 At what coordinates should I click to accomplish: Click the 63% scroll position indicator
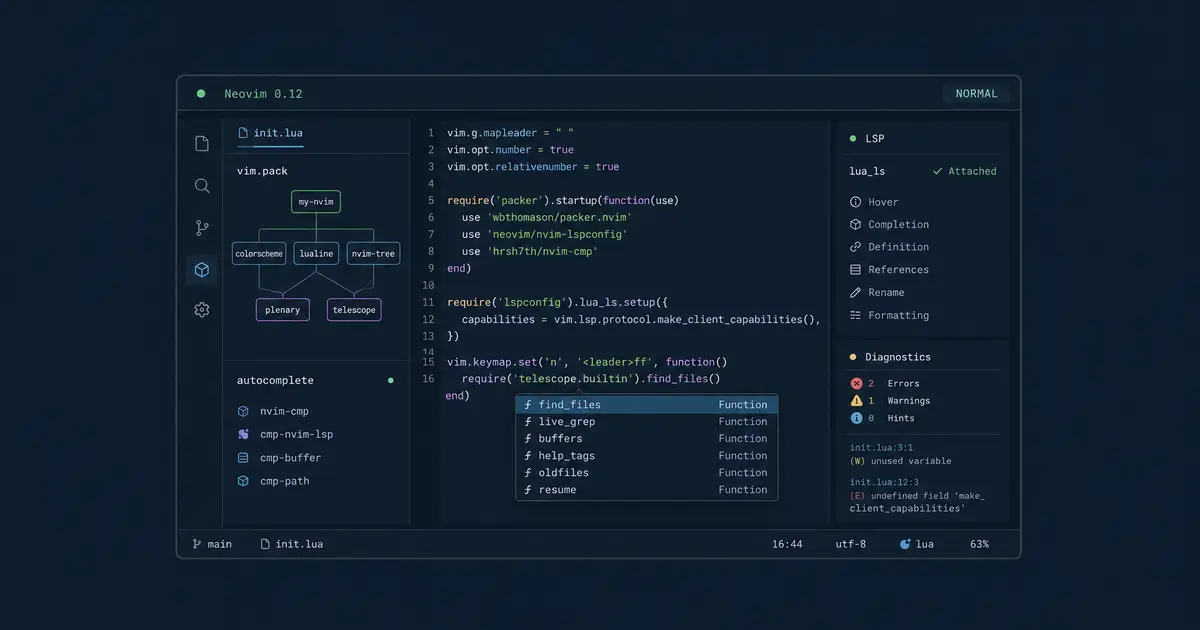[x=979, y=544]
